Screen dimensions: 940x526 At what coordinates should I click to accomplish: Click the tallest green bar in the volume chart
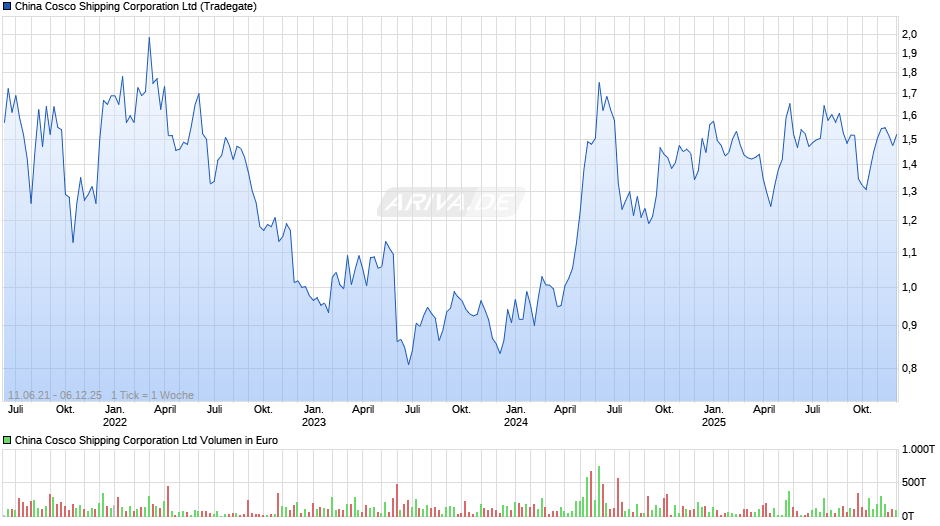click(598, 491)
